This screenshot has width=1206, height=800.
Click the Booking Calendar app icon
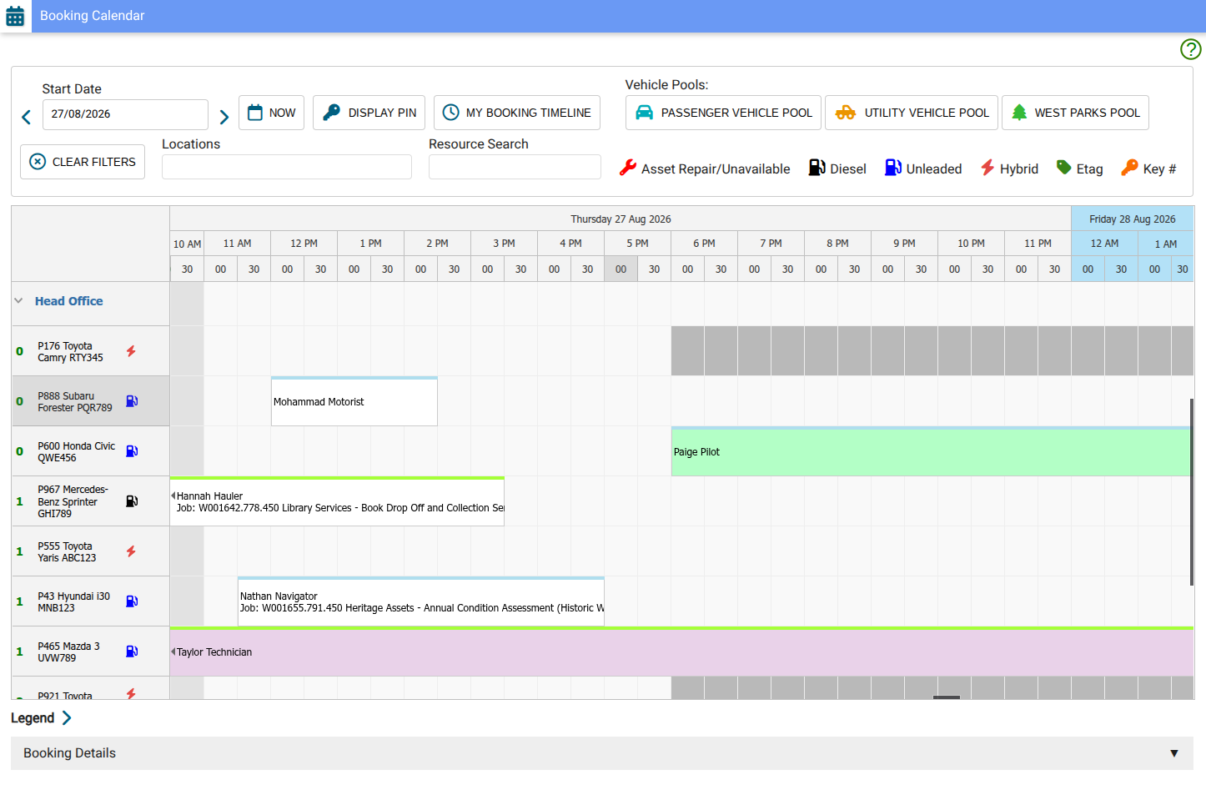(x=15, y=16)
